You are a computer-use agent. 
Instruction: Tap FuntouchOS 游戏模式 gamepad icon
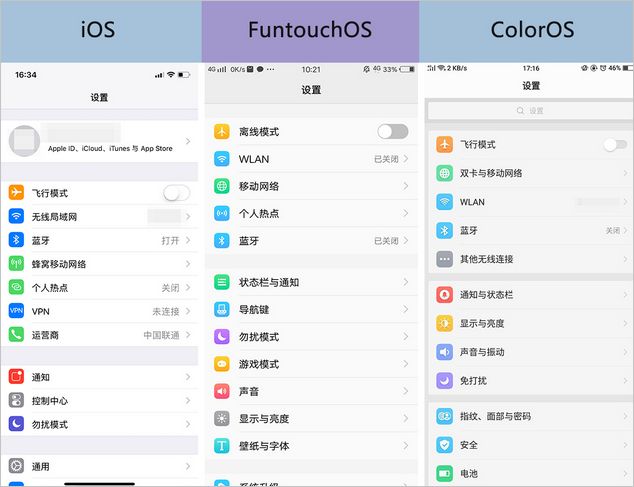pyautogui.click(x=222, y=364)
